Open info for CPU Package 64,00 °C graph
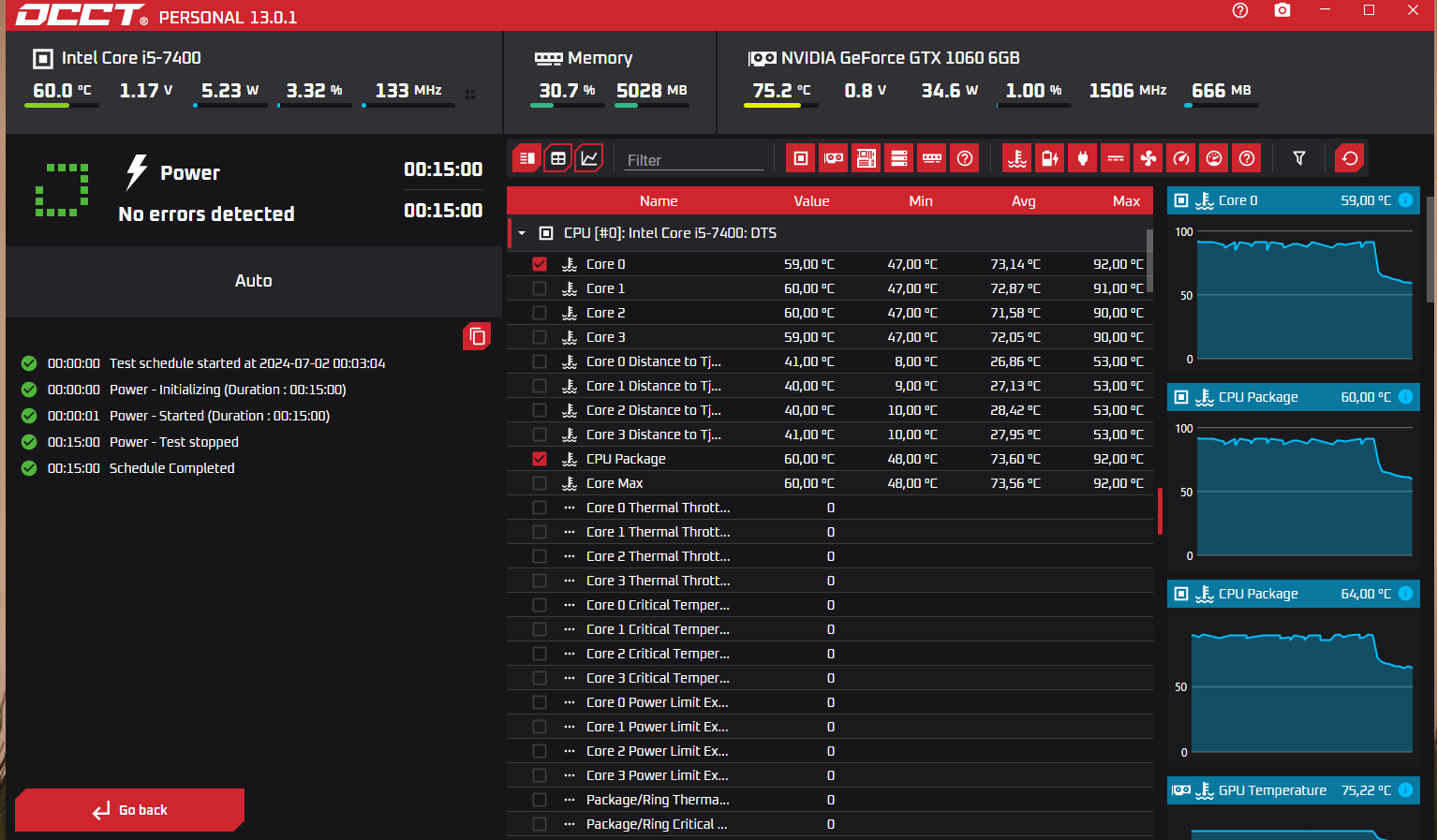 tap(1405, 594)
